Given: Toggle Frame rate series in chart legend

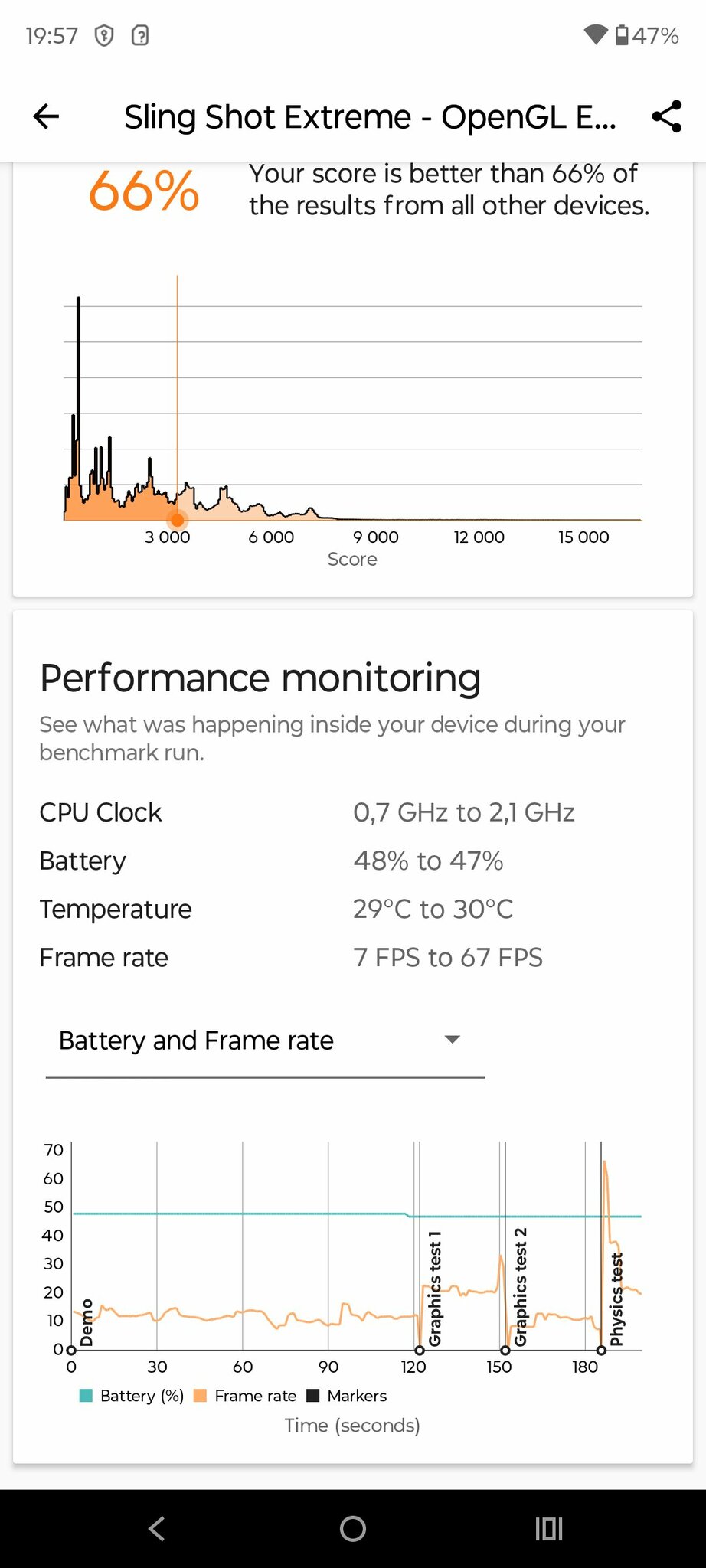Looking at the screenshot, I should tap(245, 1396).
